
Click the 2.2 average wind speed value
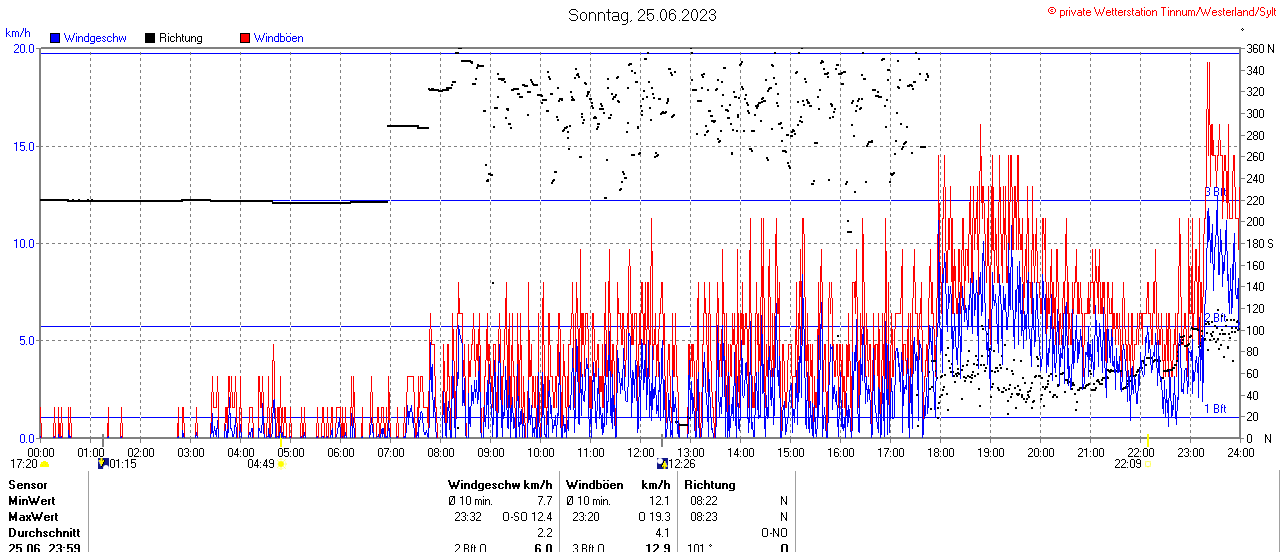tap(545, 533)
